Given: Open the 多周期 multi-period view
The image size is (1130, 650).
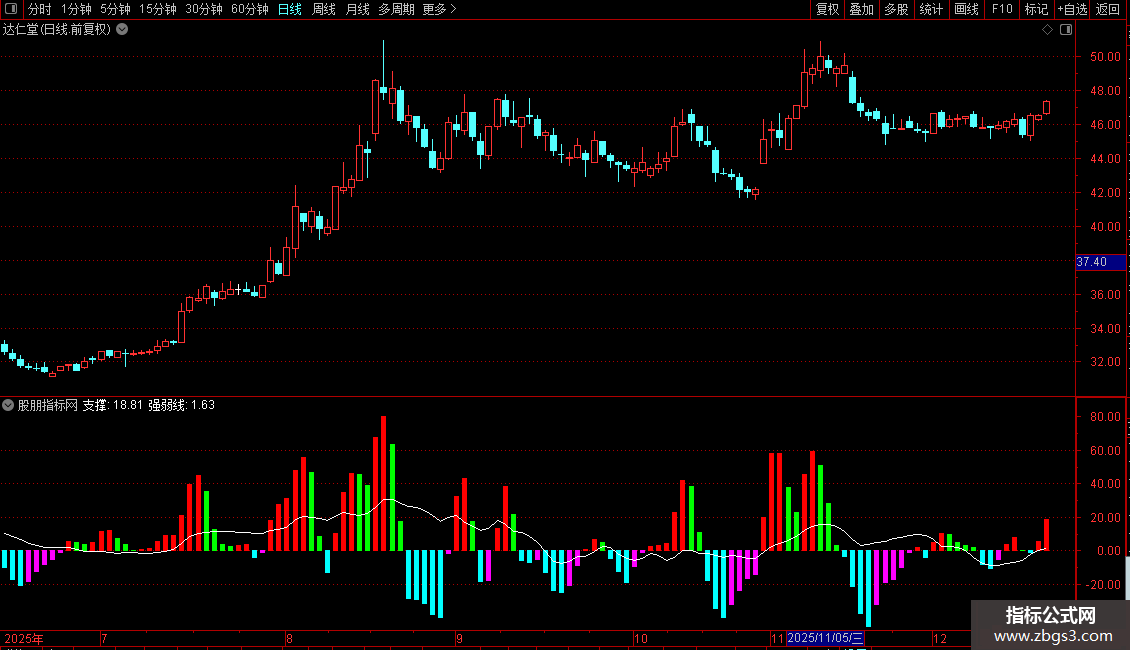Looking at the screenshot, I should click(x=396, y=9).
